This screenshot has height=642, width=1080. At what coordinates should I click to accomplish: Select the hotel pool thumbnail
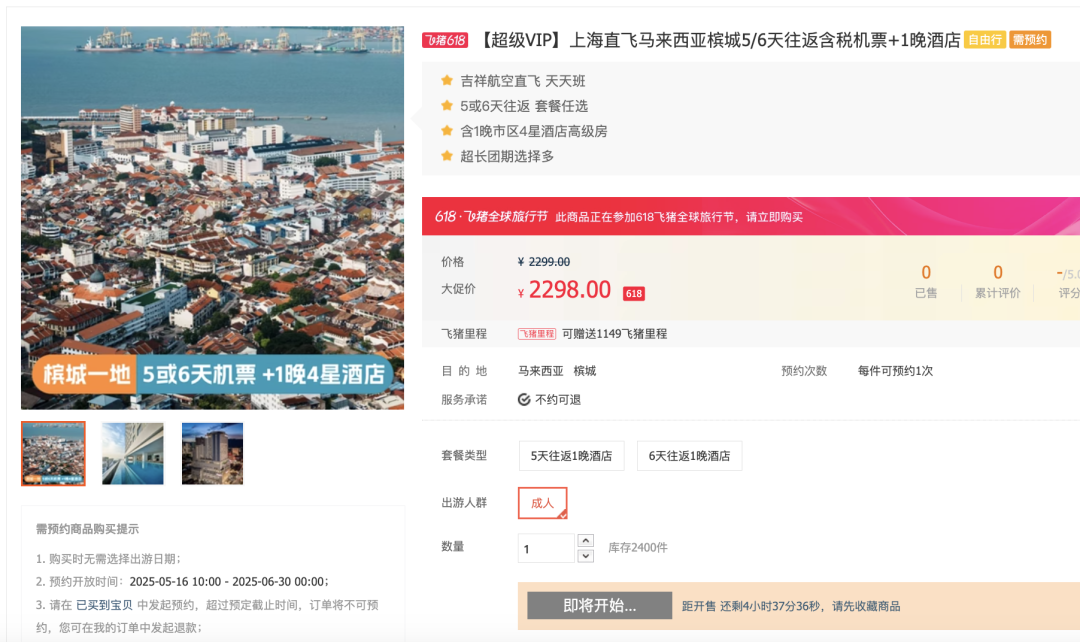coord(133,453)
